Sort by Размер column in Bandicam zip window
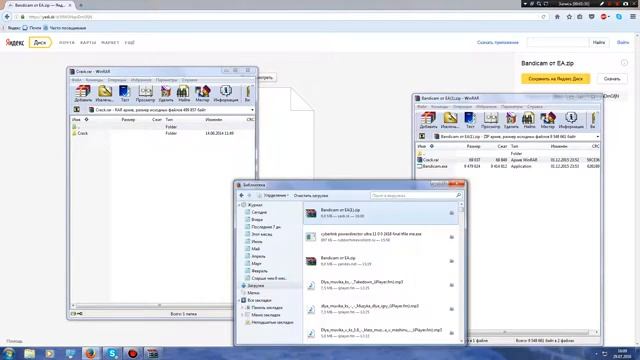 pos(473,146)
